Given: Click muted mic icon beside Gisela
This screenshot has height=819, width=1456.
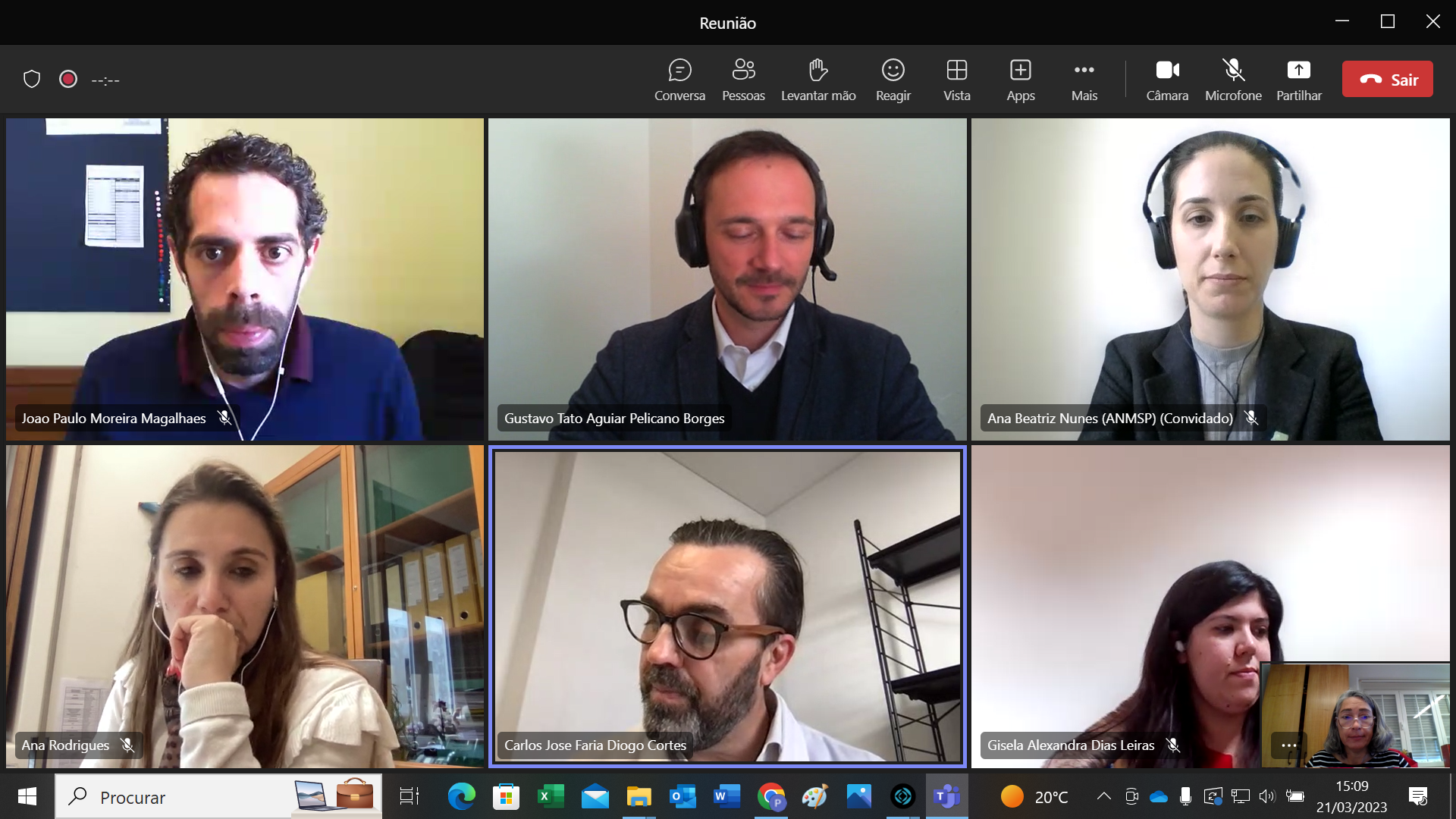Looking at the screenshot, I should click(x=1173, y=745).
